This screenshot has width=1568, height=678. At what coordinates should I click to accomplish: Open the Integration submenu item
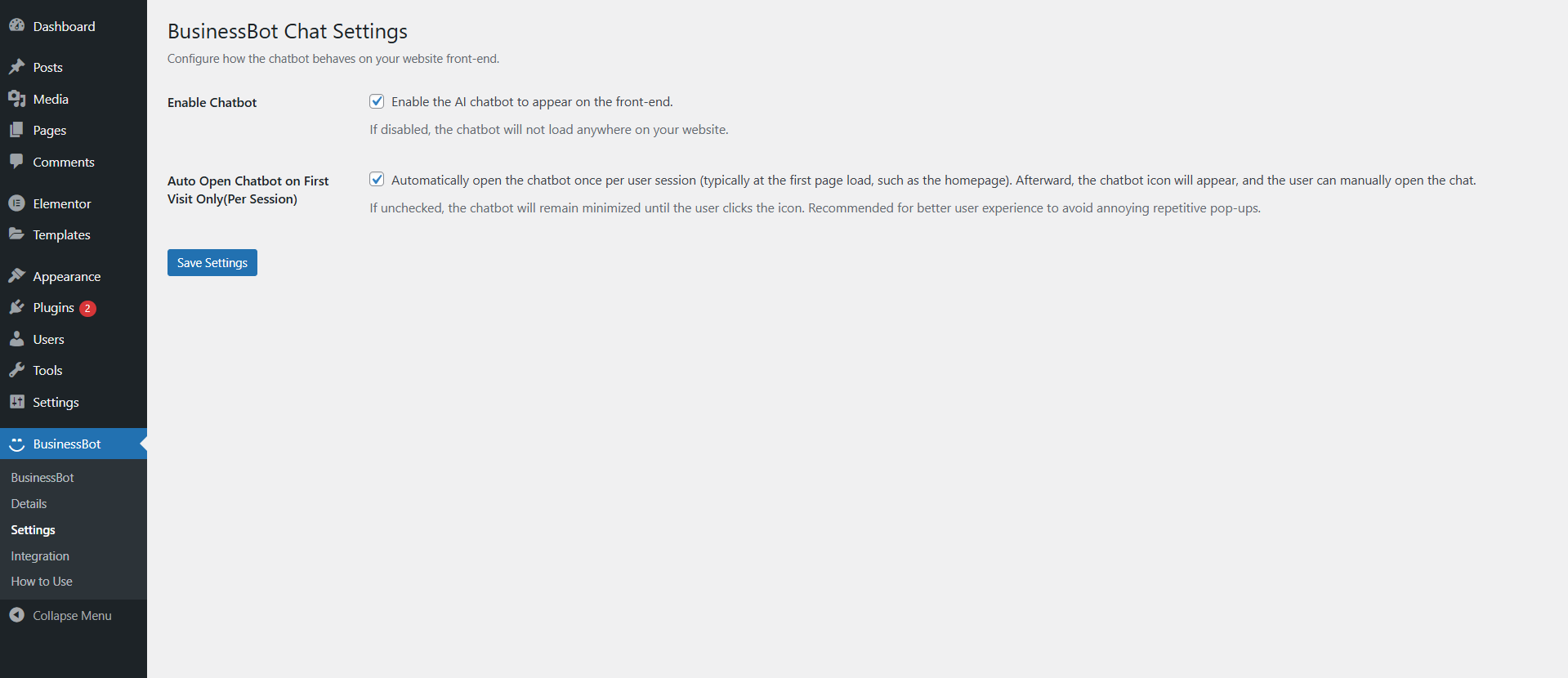(40, 556)
